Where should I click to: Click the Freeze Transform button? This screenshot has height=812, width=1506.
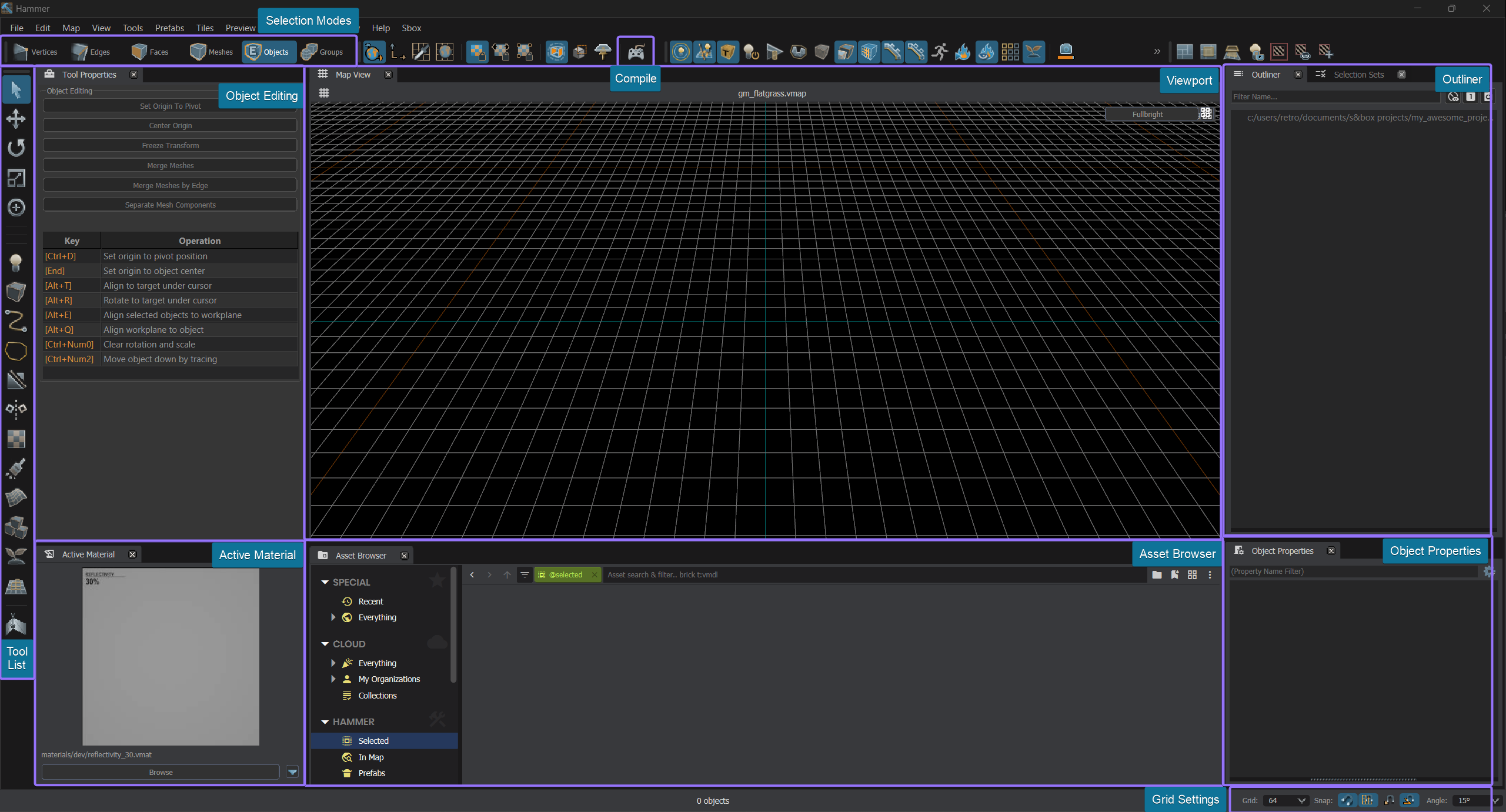[170, 145]
